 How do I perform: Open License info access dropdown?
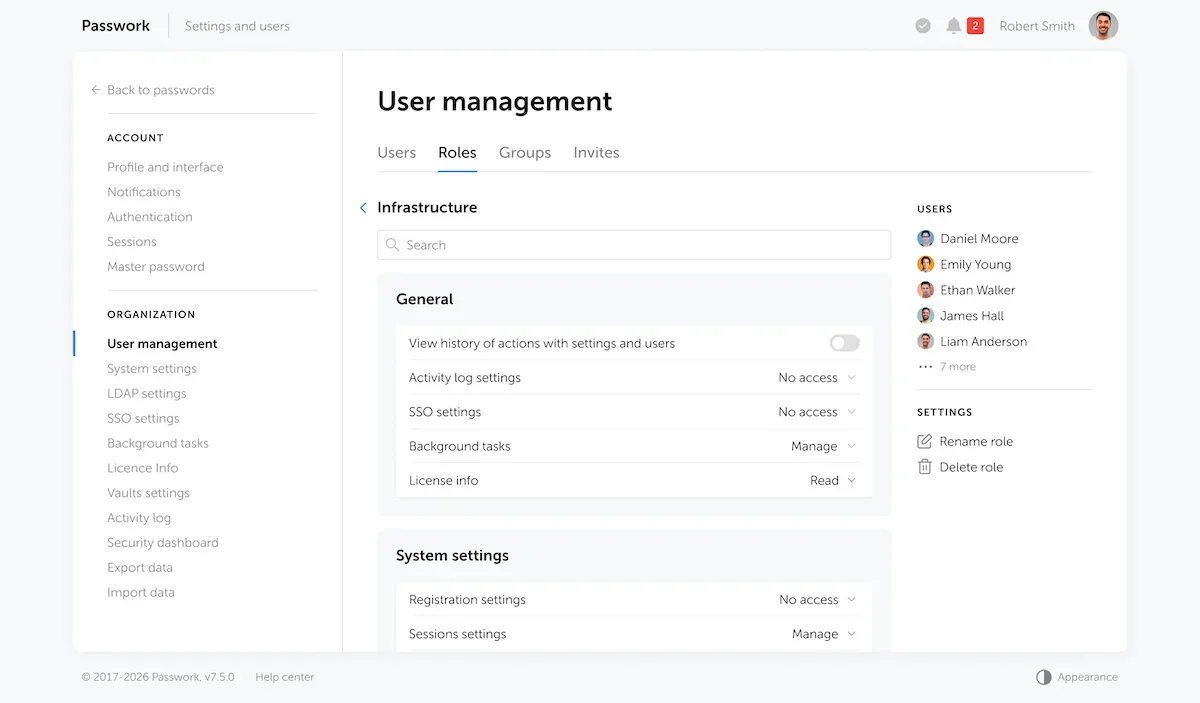[833, 480]
